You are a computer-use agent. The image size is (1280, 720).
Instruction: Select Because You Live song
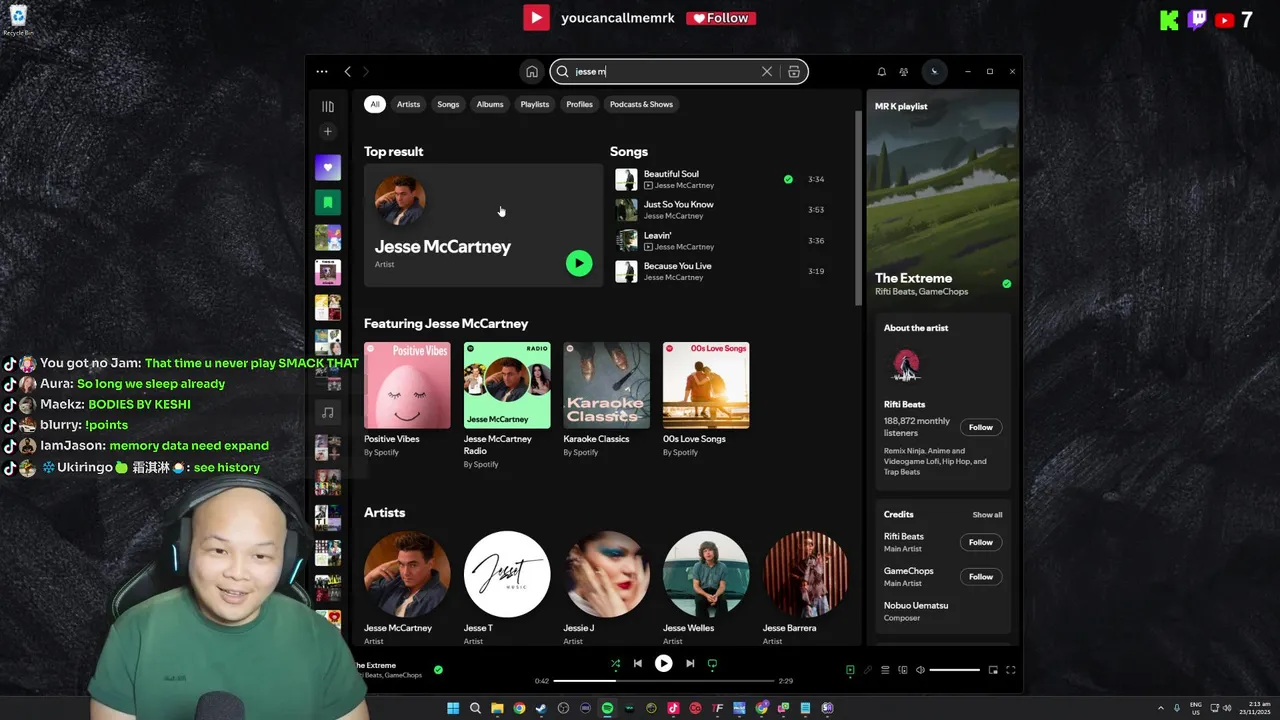[x=678, y=266]
